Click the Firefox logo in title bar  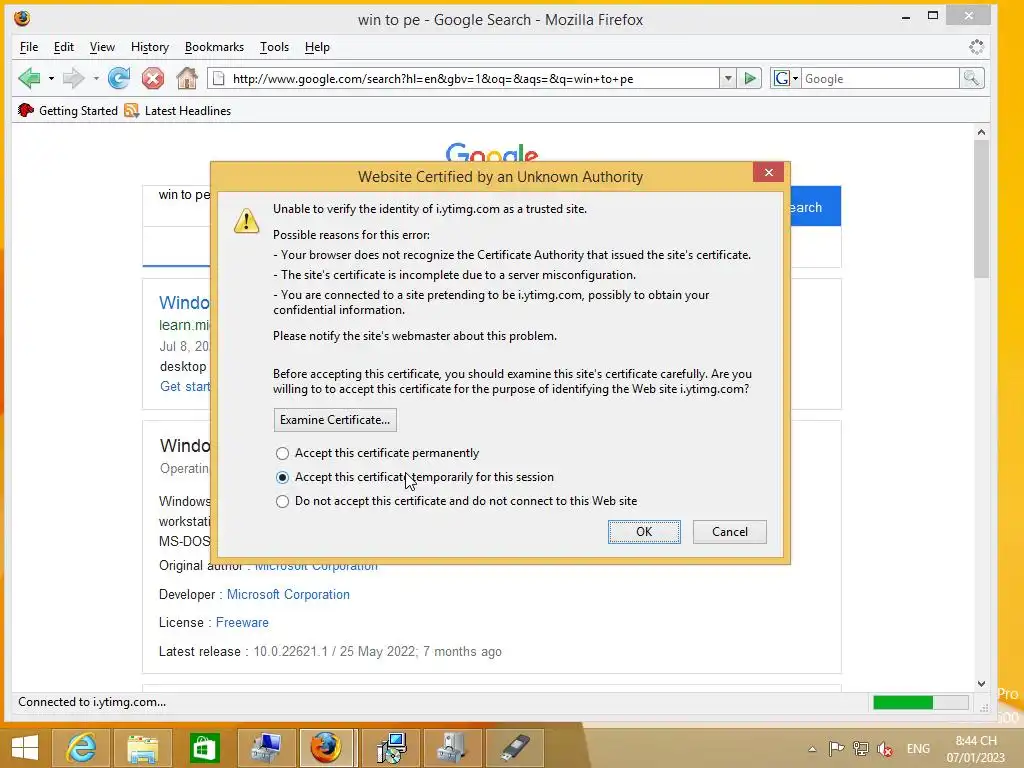(22, 18)
